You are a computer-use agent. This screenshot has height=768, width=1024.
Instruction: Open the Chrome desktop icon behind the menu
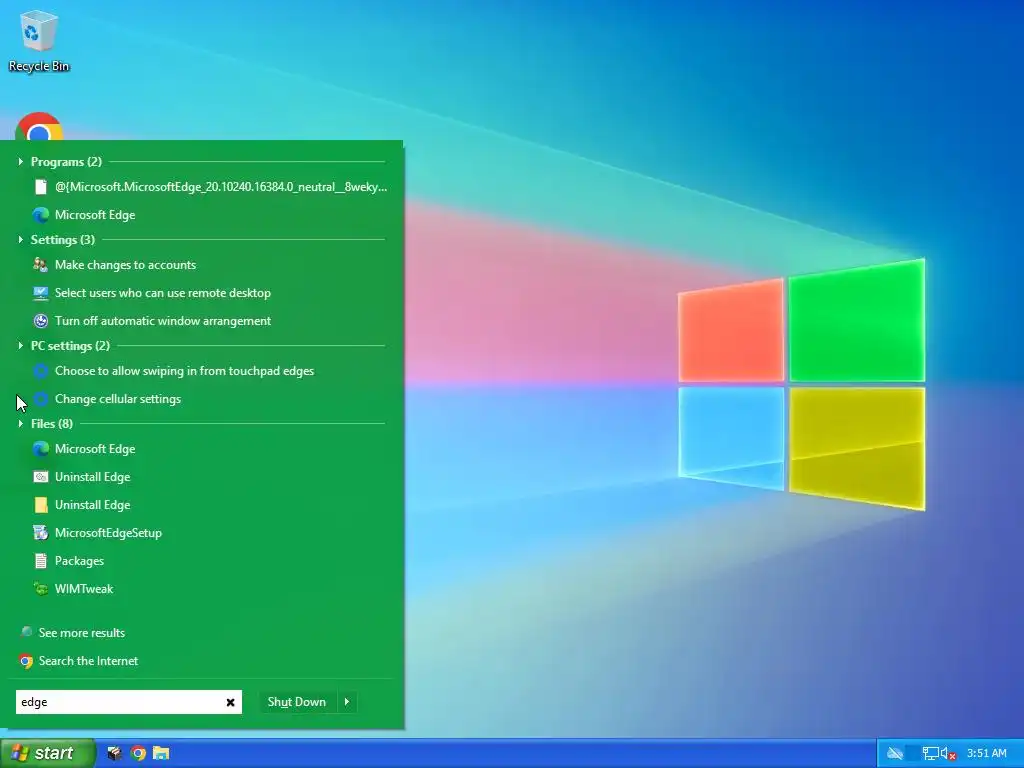click(x=39, y=127)
